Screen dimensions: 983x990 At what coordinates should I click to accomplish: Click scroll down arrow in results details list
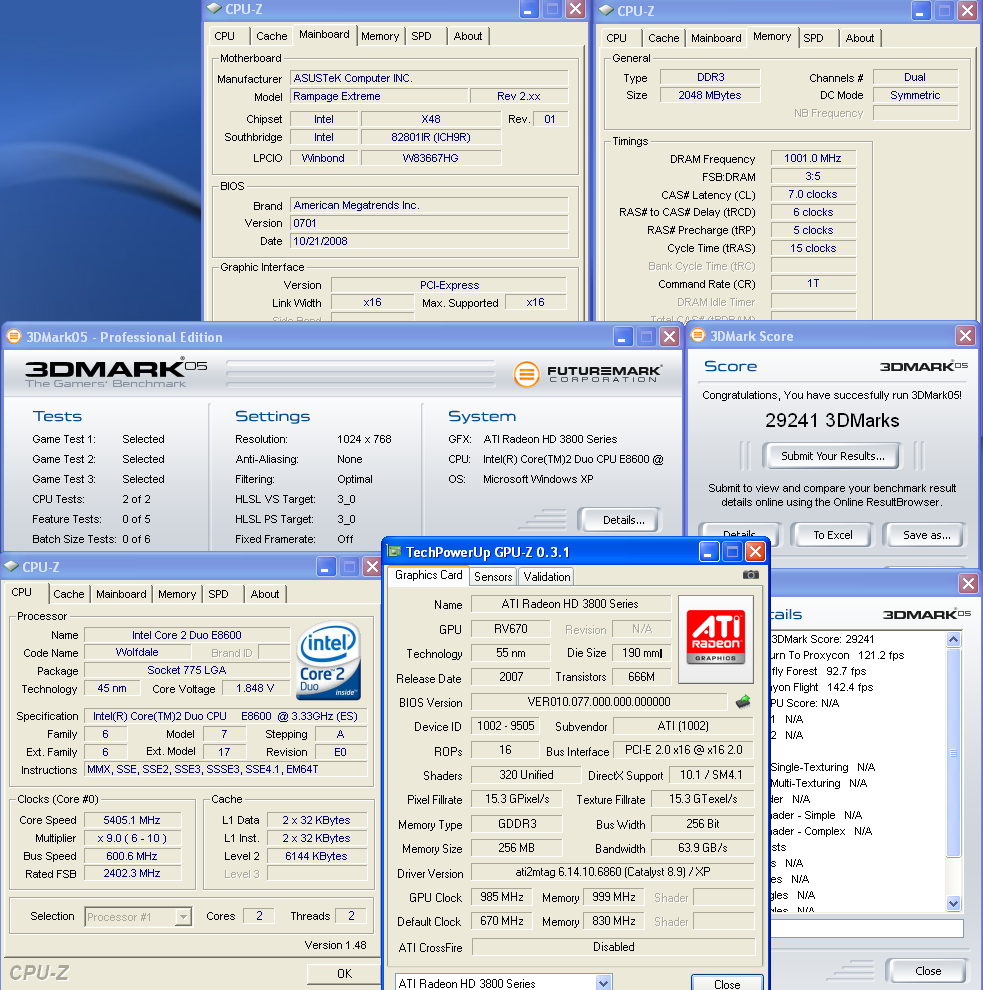coord(953,904)
